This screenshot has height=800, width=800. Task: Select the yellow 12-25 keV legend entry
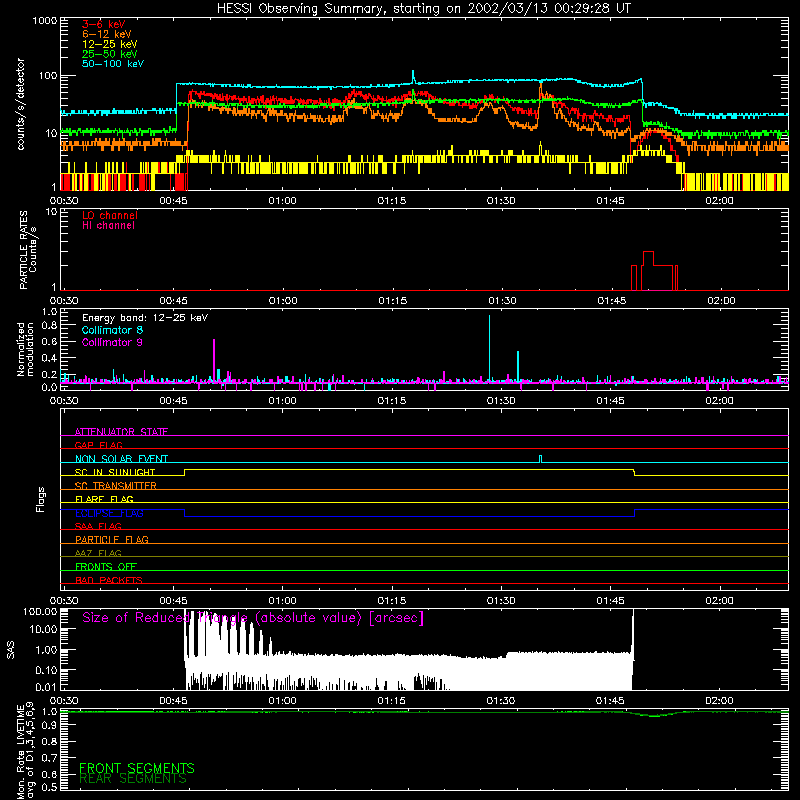[109, 44]
